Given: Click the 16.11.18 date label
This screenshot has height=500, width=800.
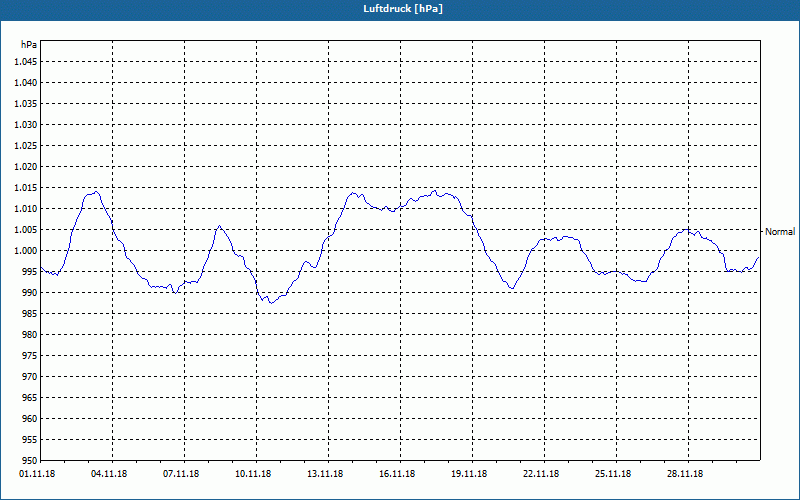Looking at the screenshot, I should (397, 474).
